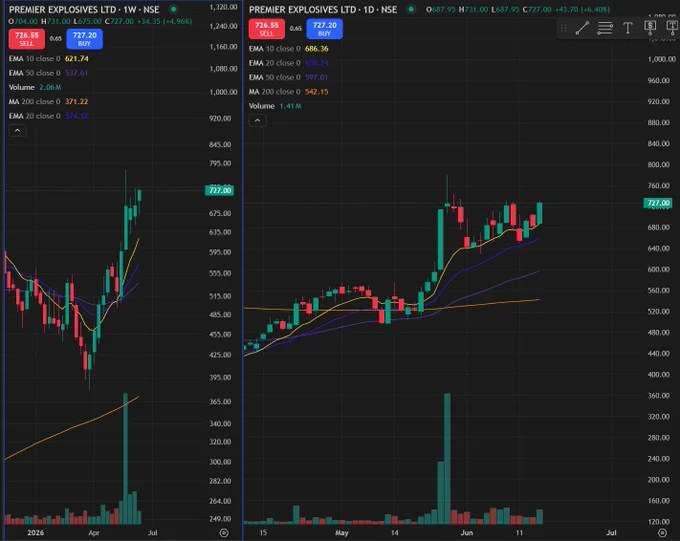Viewport: 680px width, 541px height.
Task: Select weekly chart EMA 10 legend
Action: point(49,59)
